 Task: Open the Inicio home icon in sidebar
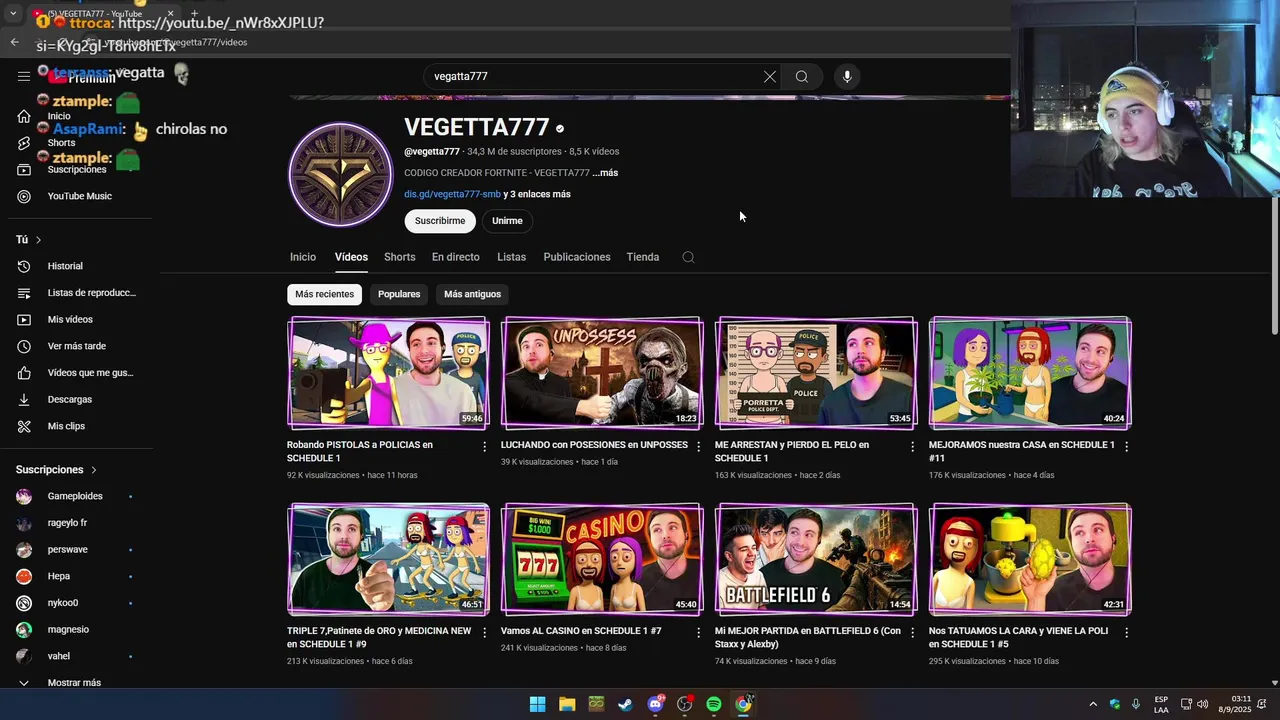coord(24,116)
